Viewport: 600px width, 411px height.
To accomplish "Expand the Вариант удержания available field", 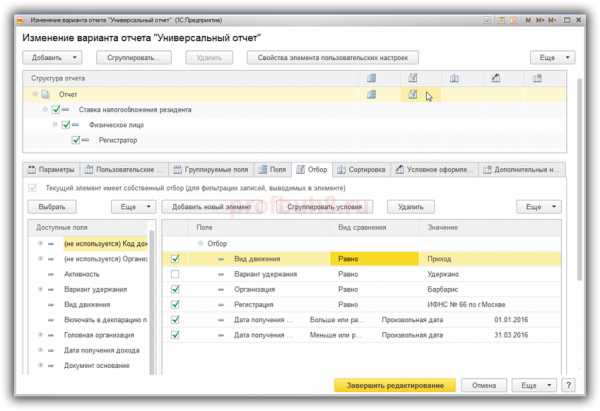I will [x=40, y=290].
